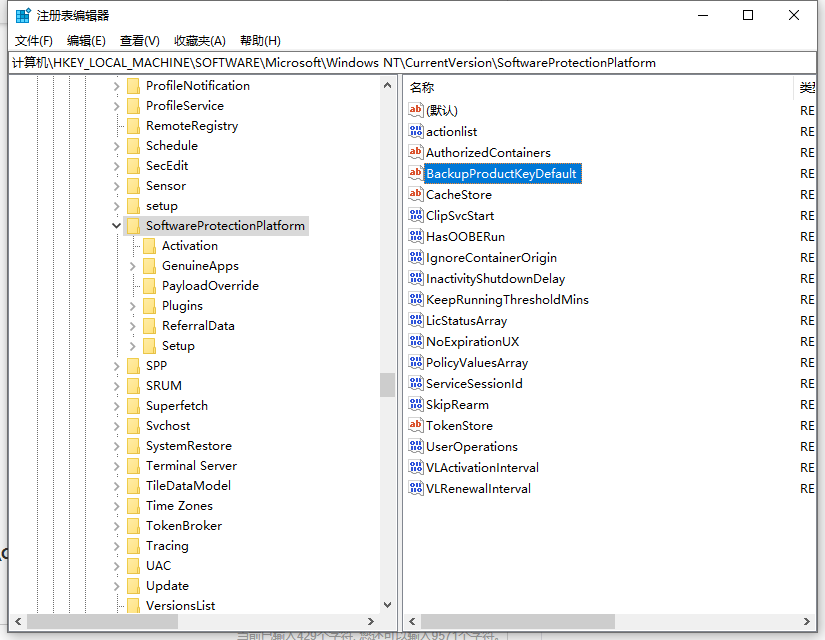Click the DWORD icon beside HasOOBERun
This screenshot has width=825, height=640.
[416, 237]
